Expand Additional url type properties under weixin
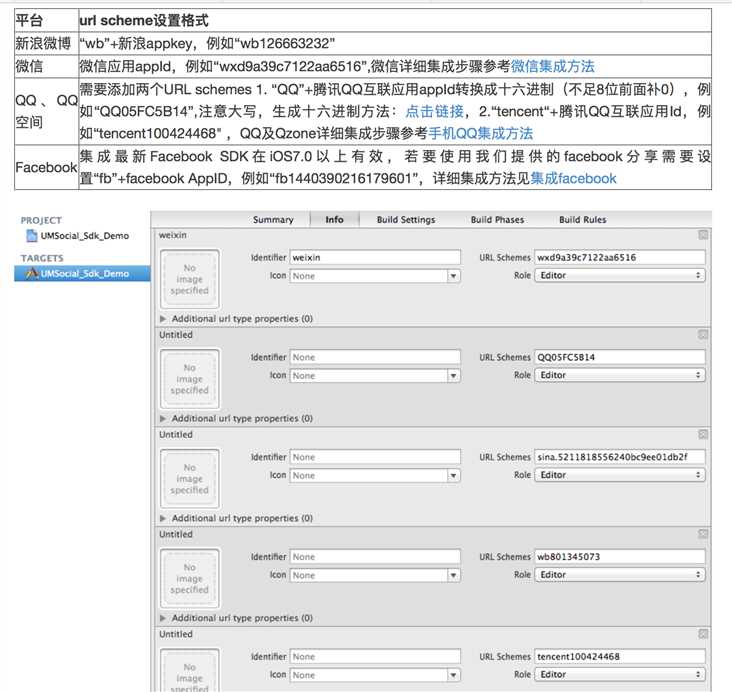Screen dimensions: 732x692 [163, 318]
